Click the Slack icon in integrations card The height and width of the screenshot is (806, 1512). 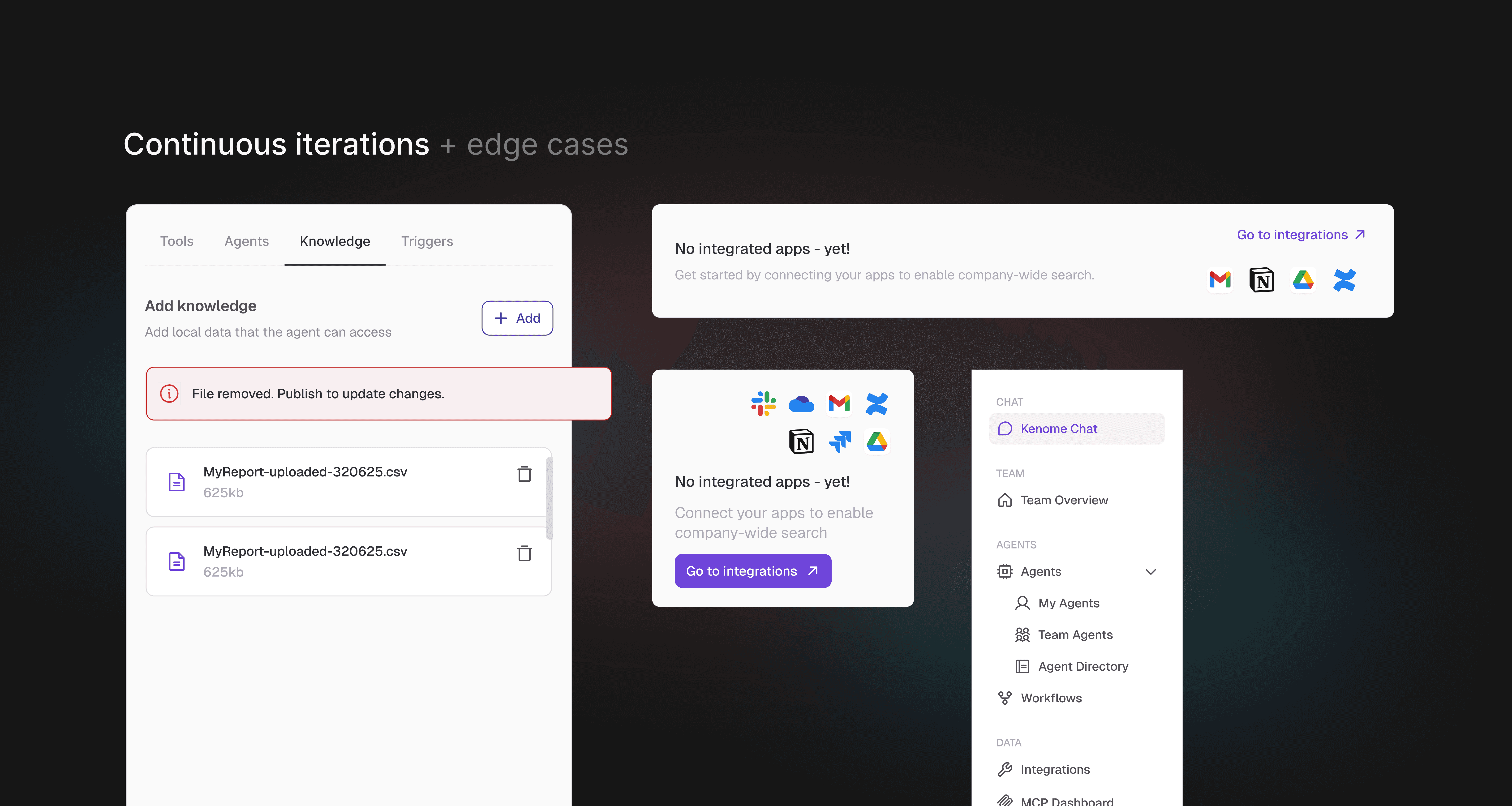click(763, 404)
